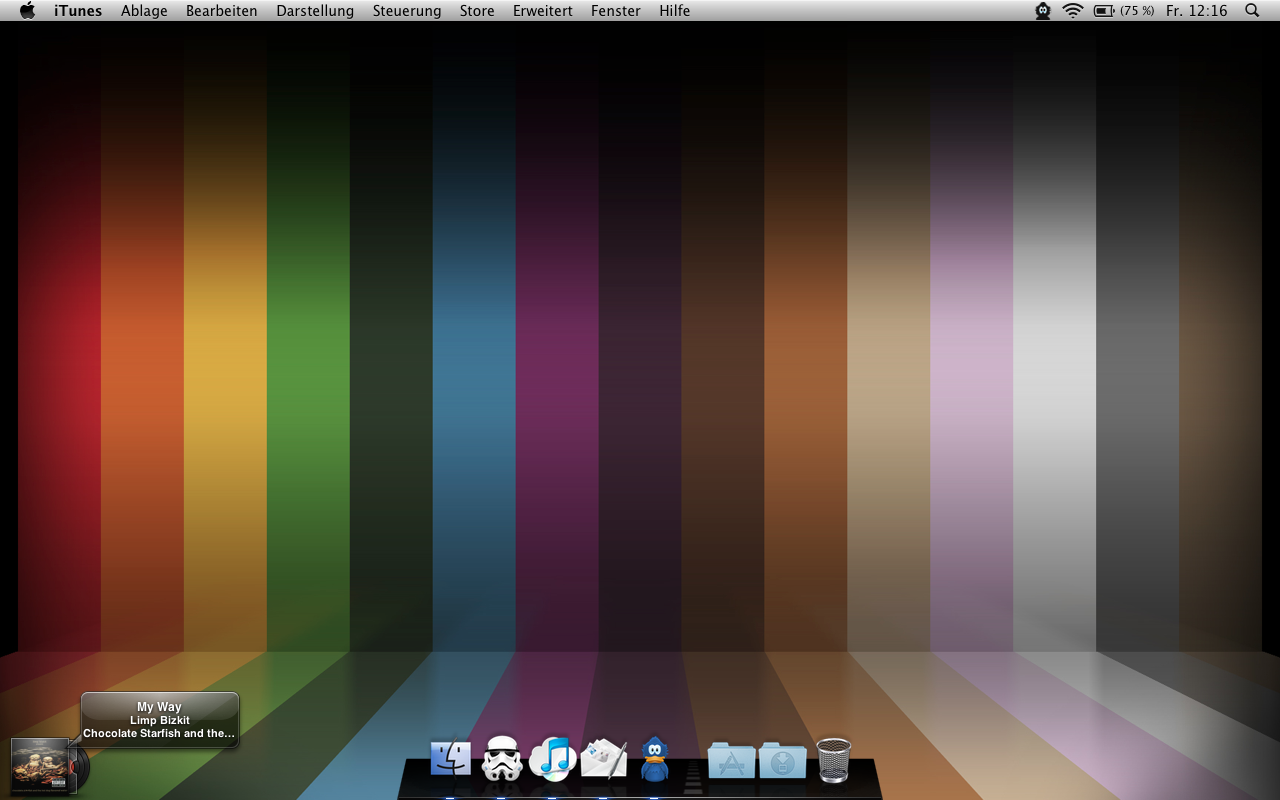Open the Steuerung menu
This screenshot has width=1280, height=800.
pos(407,11)
